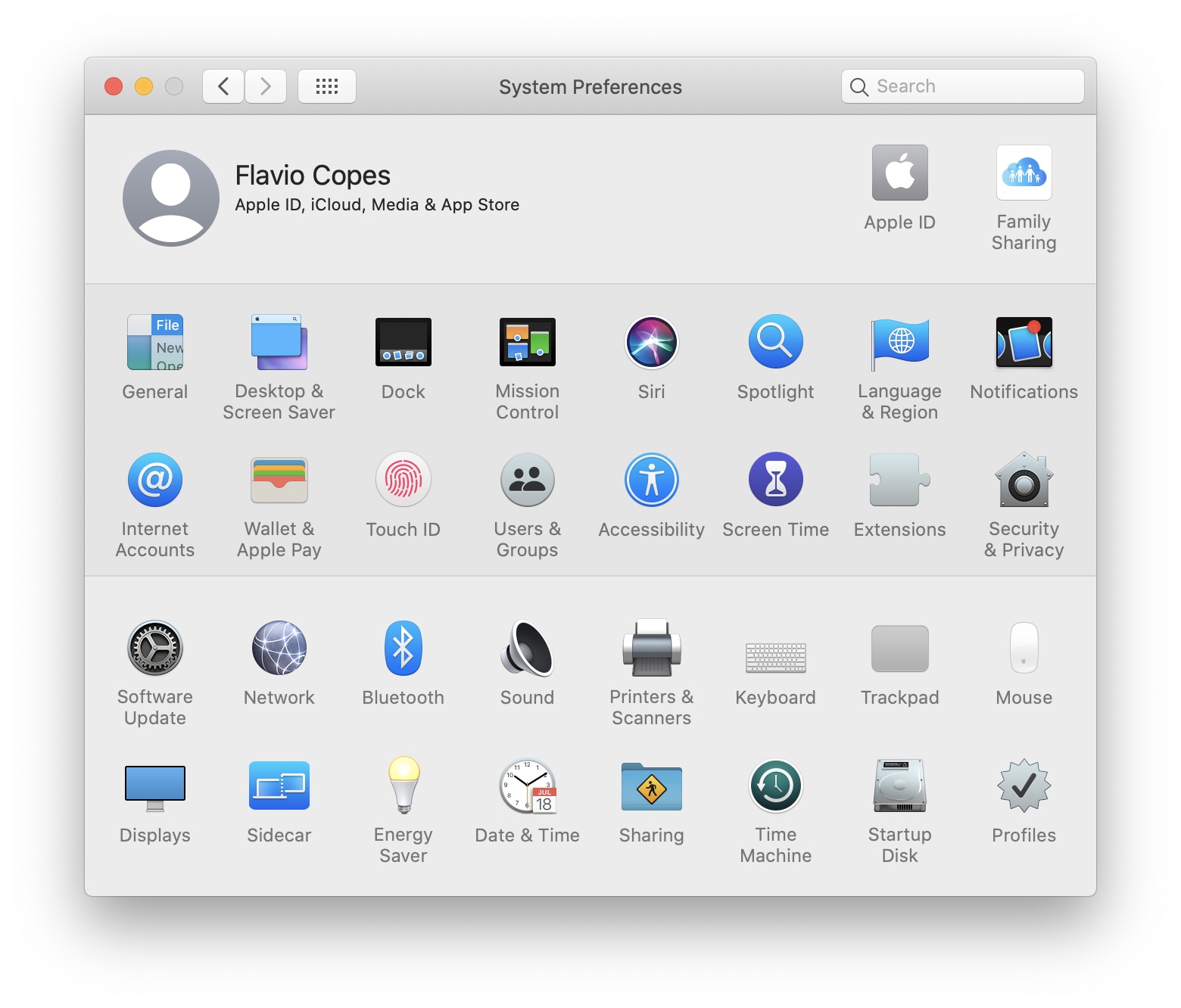The image size is (1181, 1008).
Task: Open Screen Time hourglass icon
Action: (x=775, y=481)
